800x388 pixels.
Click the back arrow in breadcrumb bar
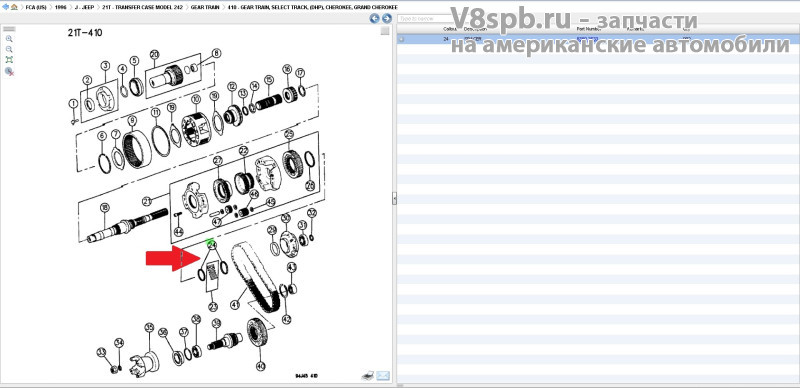5,7
